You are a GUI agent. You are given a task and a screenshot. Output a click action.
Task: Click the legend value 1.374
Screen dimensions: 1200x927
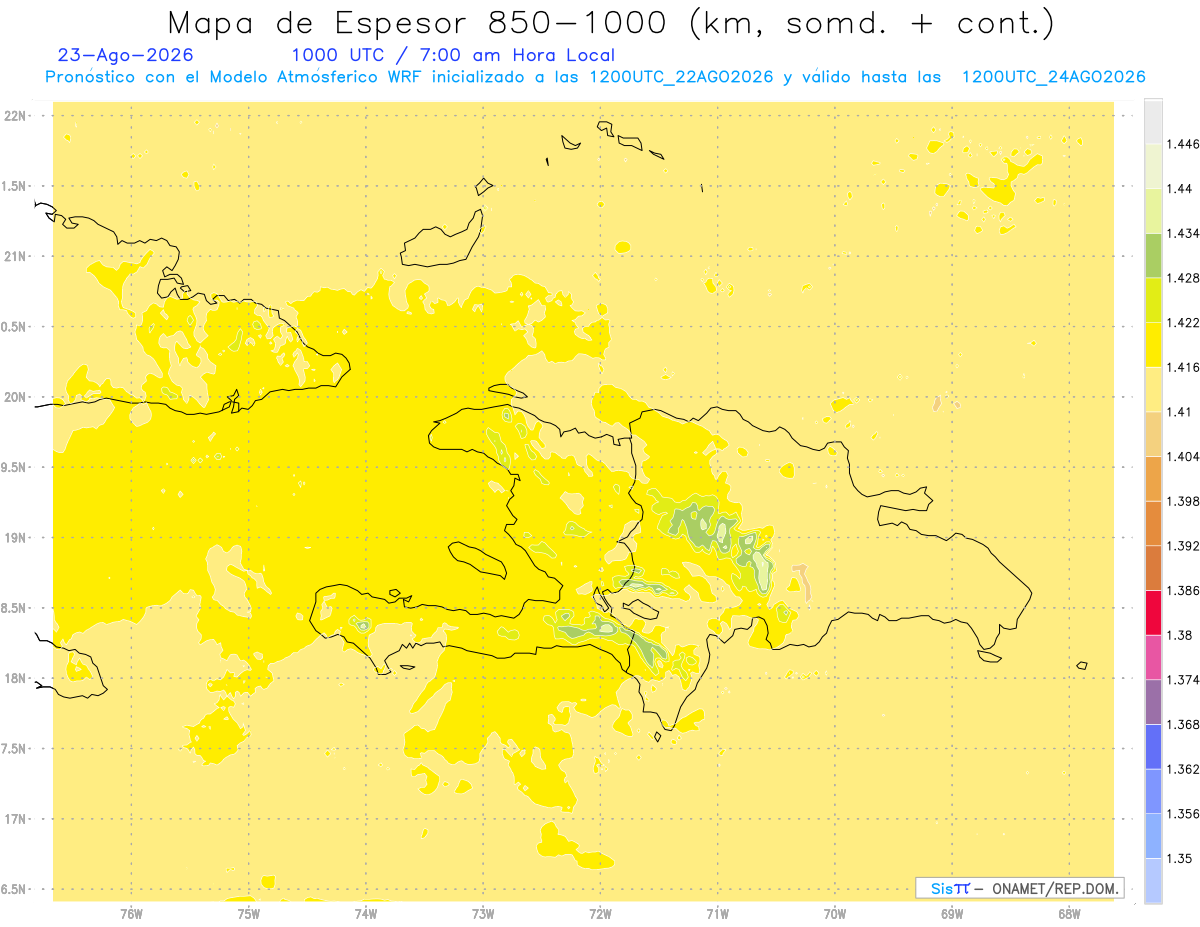(1183, 679)
